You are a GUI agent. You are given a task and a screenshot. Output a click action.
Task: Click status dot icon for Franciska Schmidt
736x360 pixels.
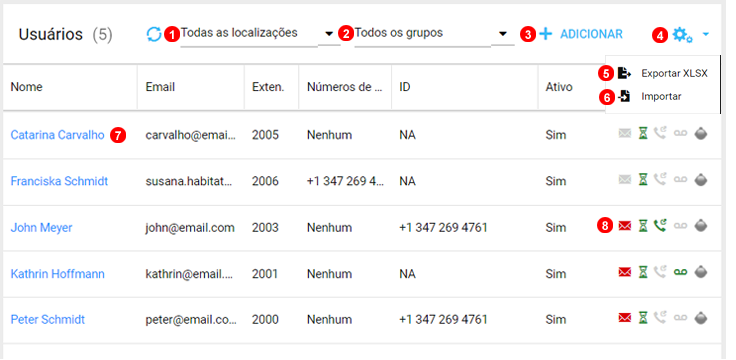click(x=701, y=180)
